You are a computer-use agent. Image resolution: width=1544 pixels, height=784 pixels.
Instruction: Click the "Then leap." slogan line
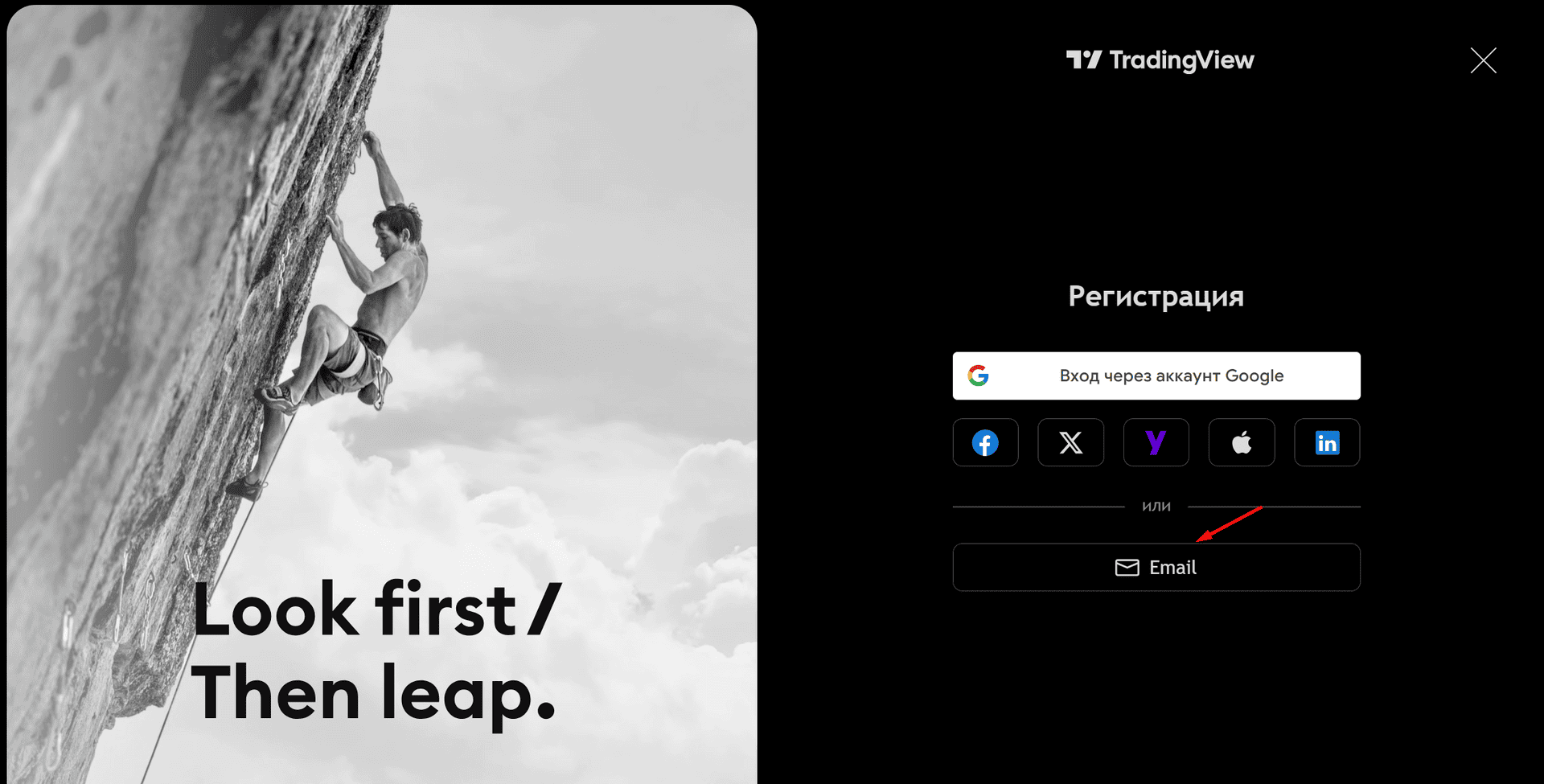(373, 693)
